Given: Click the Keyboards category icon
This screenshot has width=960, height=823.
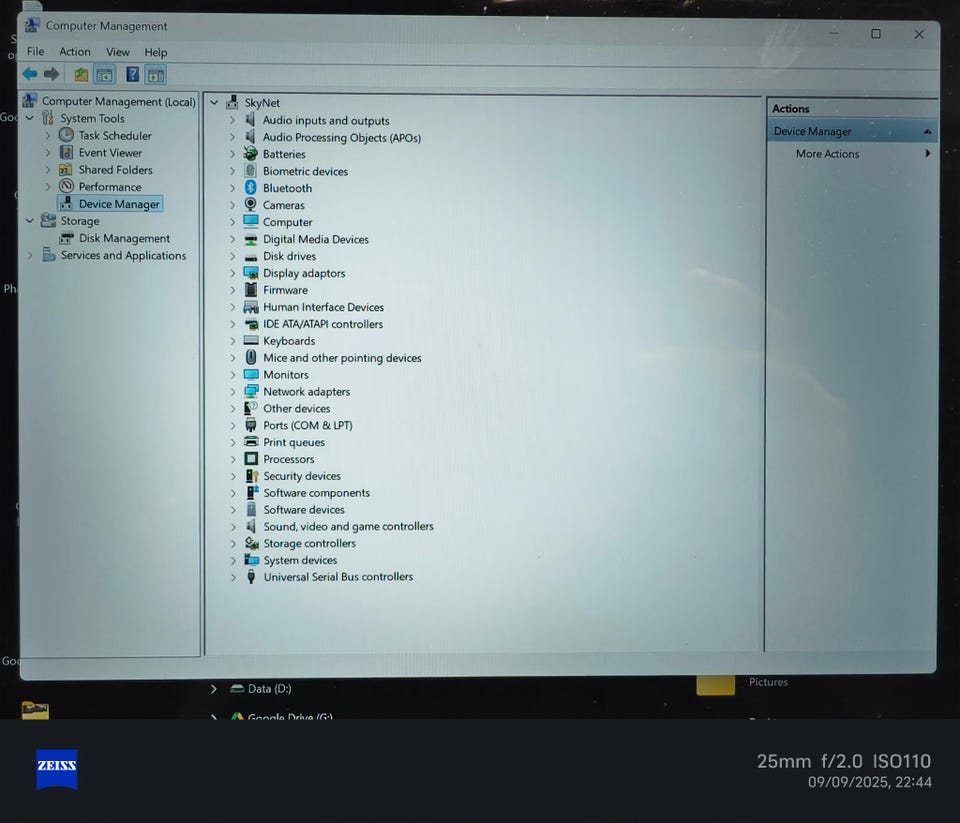Looking at the screenshot, I should 251,340.
